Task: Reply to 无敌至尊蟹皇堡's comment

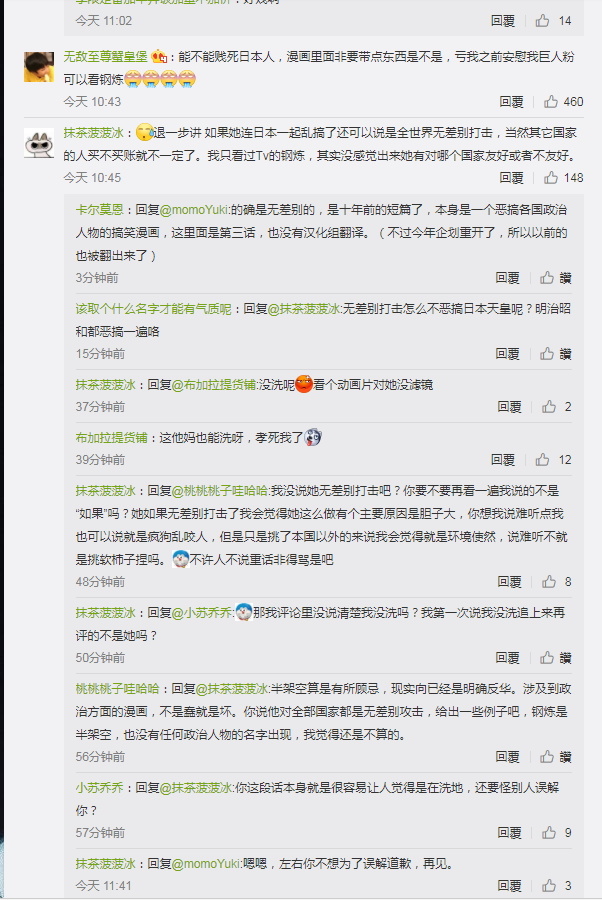Action: coord(511,102)
